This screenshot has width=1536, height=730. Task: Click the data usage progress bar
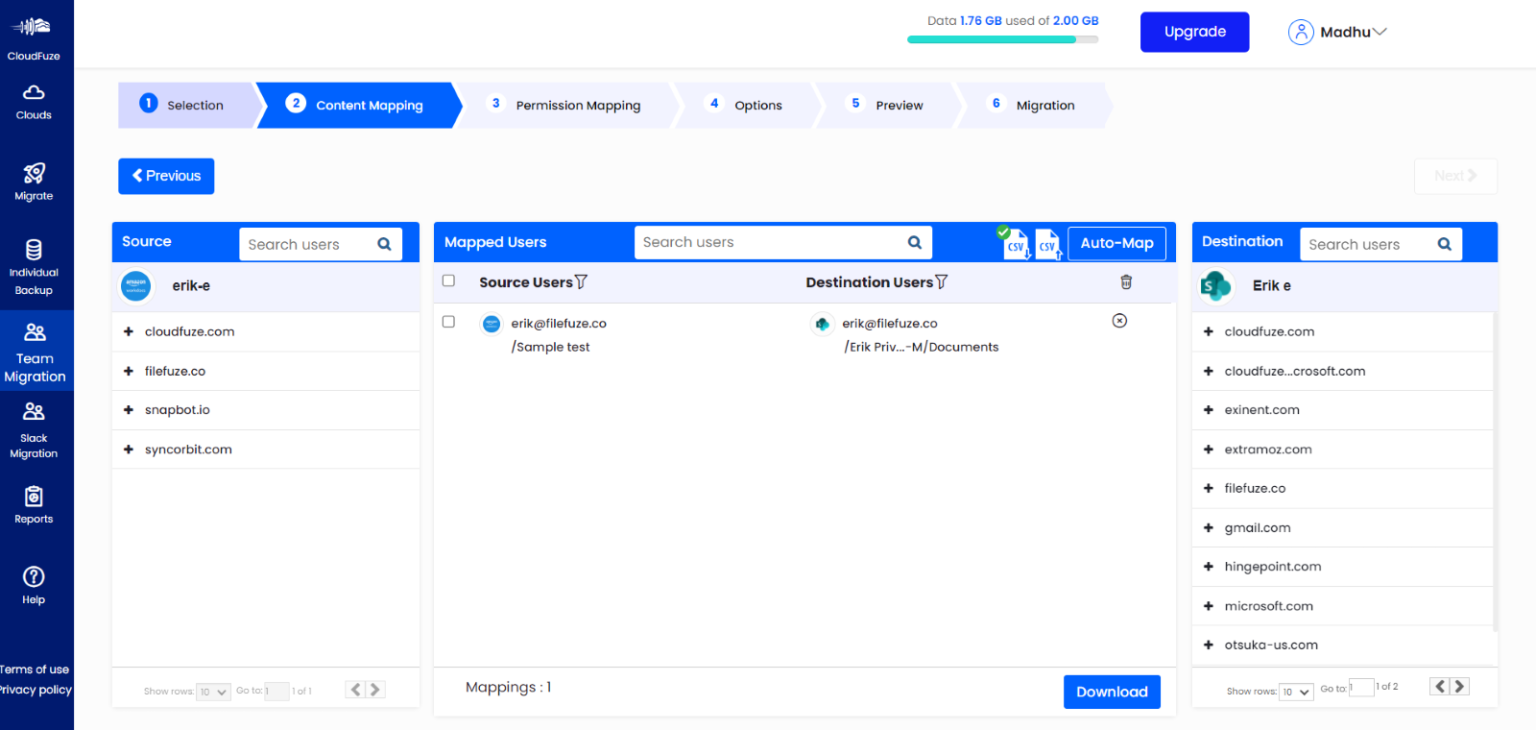[1004, 39]
